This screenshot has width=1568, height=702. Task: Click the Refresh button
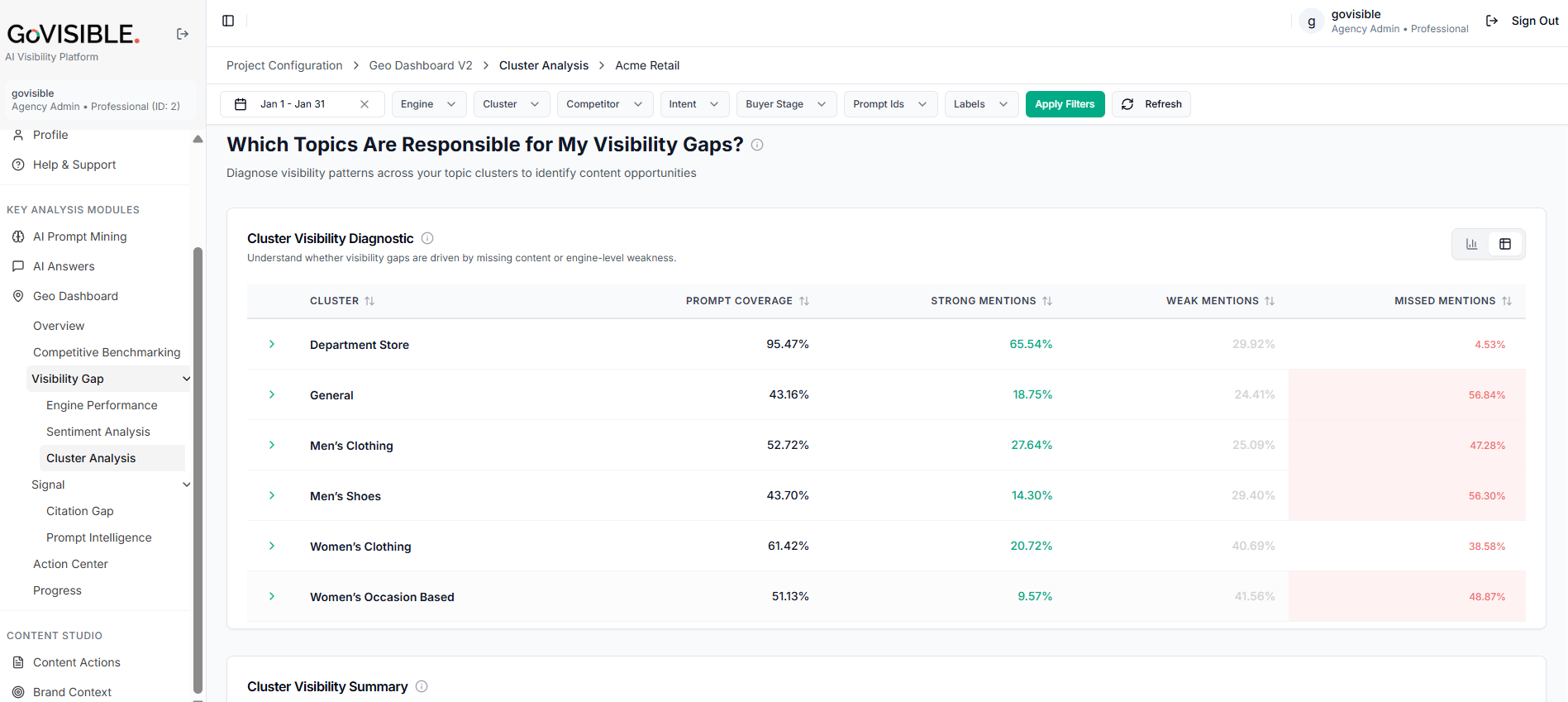pos(1151,104)
